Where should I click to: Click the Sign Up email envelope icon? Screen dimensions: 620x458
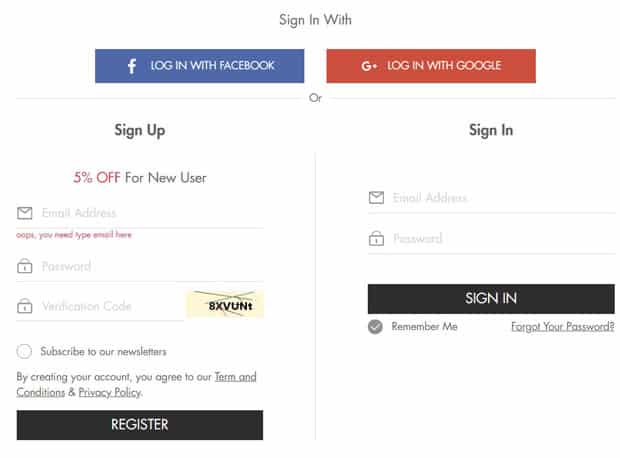[x=25, y=213]
